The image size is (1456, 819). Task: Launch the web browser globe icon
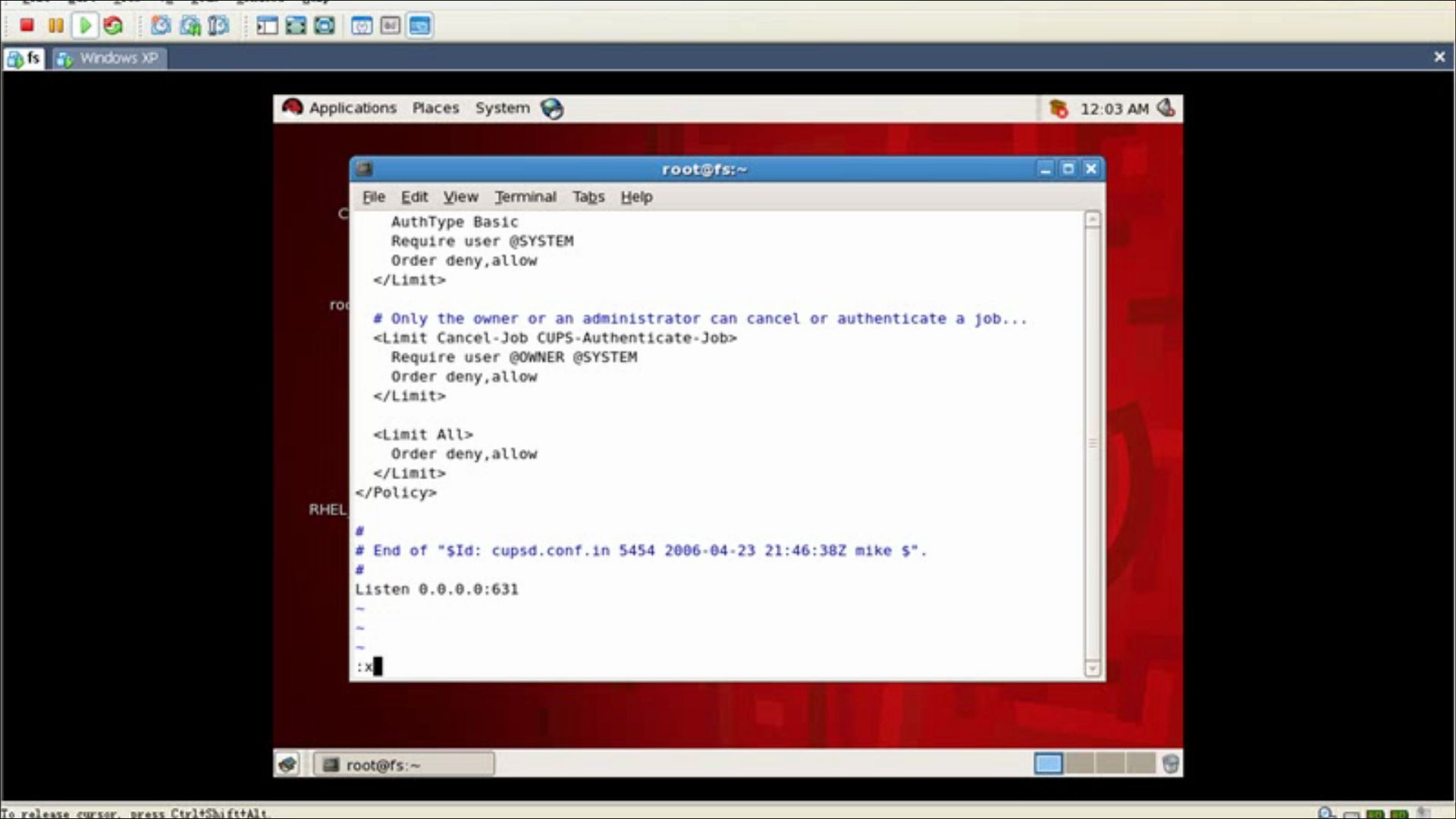tap(552, 108)
